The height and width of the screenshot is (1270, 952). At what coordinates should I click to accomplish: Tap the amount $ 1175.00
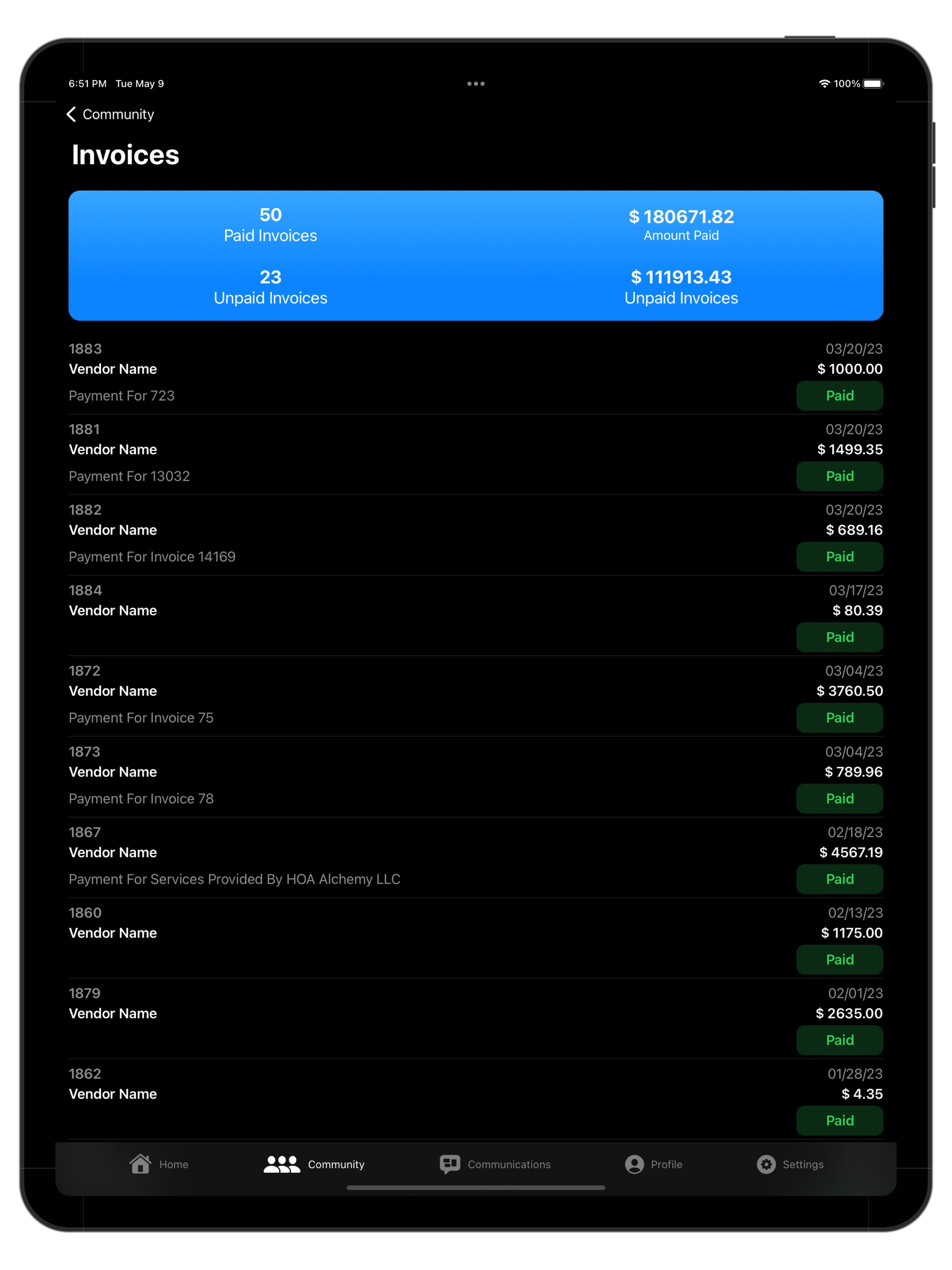(852, 933)
